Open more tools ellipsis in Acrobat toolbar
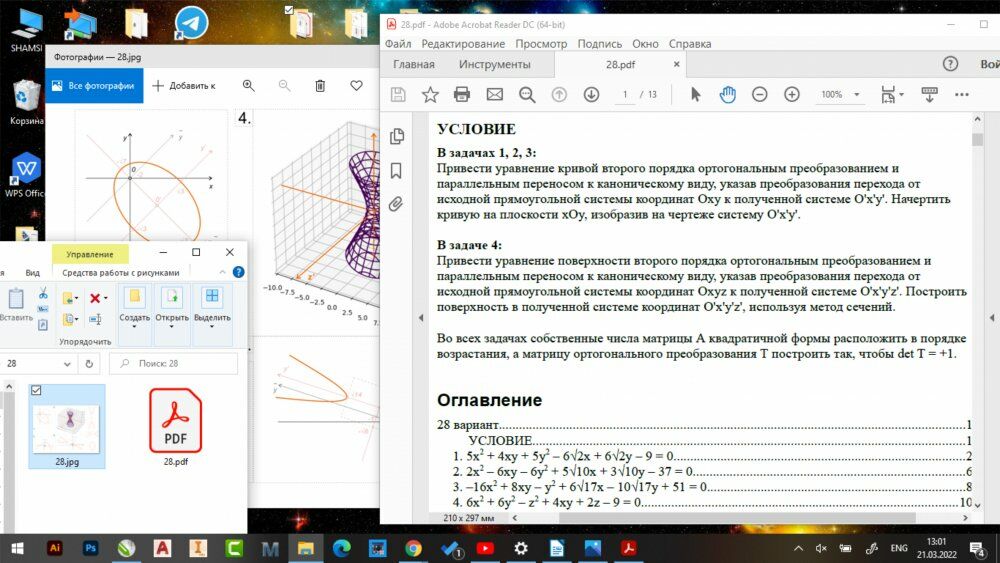The image size is (1000, 563). [x=962, y=94]
